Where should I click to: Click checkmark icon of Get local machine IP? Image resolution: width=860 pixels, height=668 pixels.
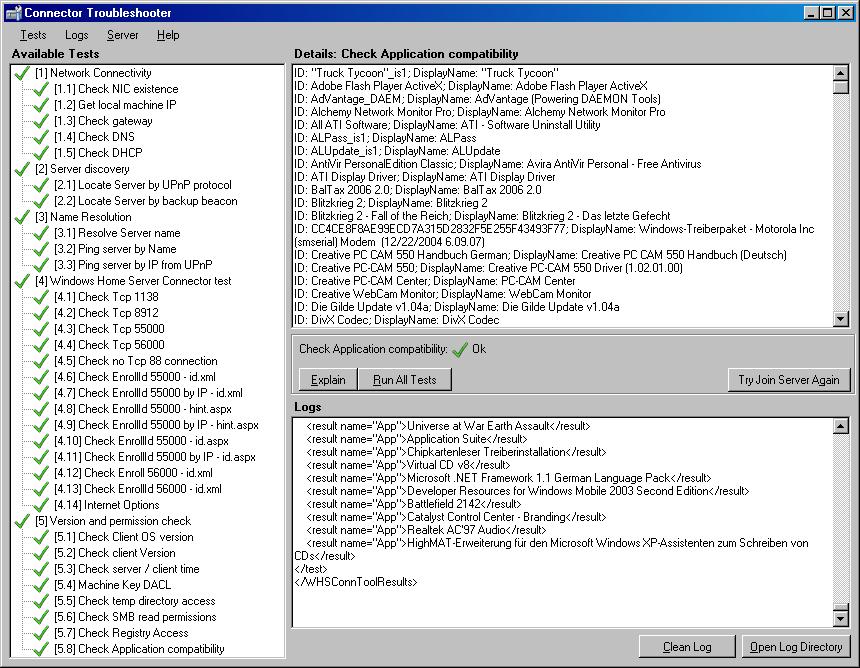tap(41, 105)
